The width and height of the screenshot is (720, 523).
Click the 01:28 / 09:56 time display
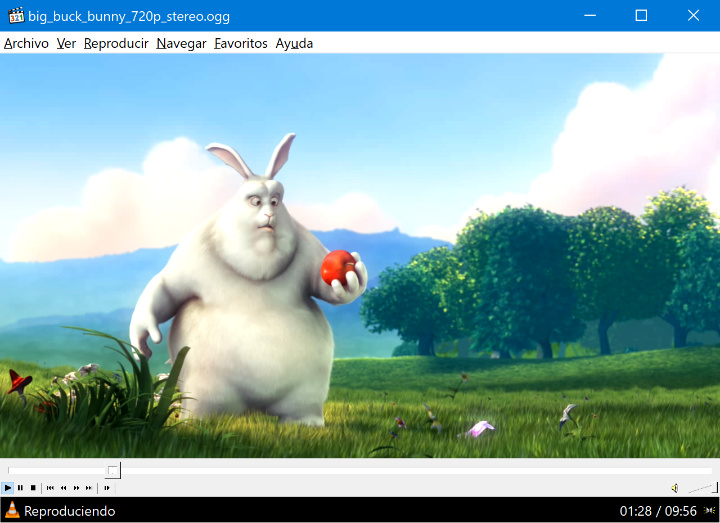pos(658,511)
